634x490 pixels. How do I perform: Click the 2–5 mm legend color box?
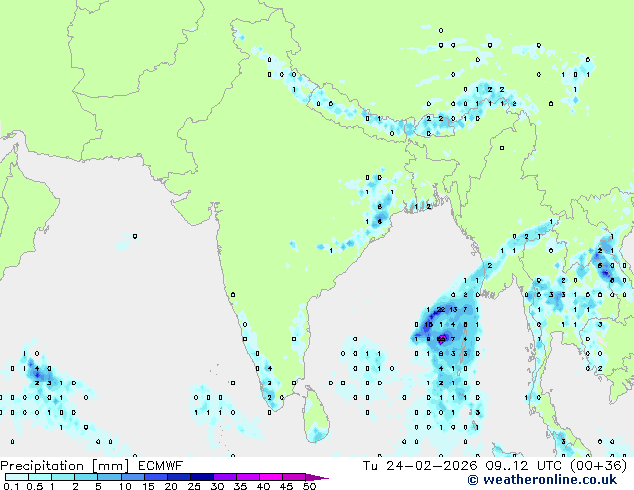pos(86,477)
